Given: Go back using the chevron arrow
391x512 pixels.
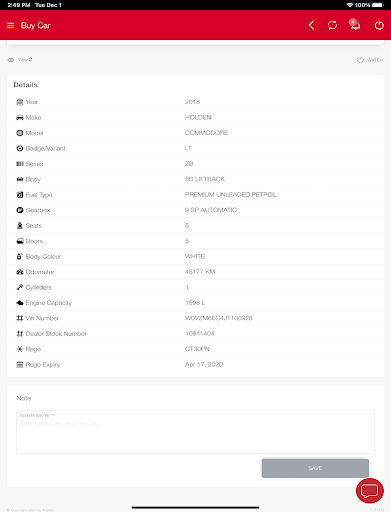Looking at the screenshot, I should [311, 25].
